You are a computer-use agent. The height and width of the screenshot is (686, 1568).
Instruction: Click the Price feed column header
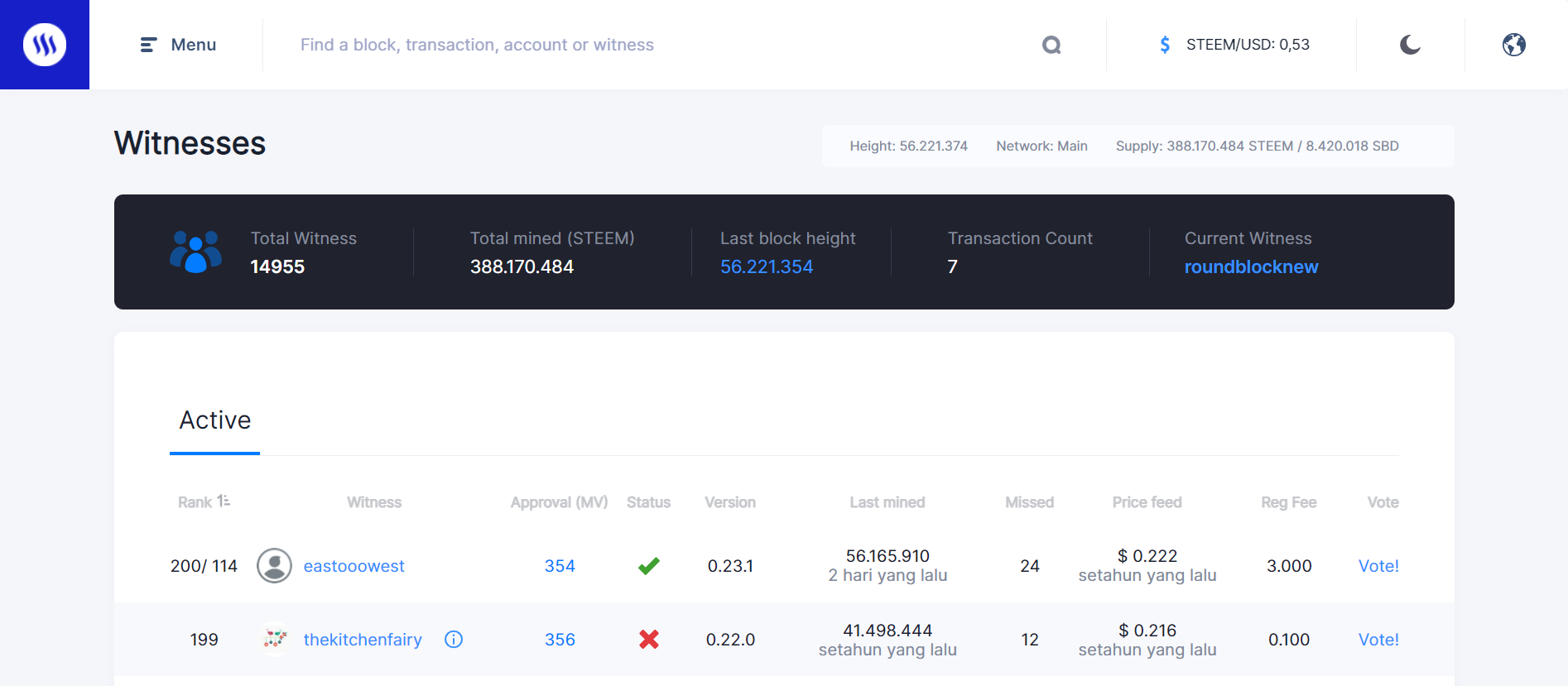[1147, 502]
